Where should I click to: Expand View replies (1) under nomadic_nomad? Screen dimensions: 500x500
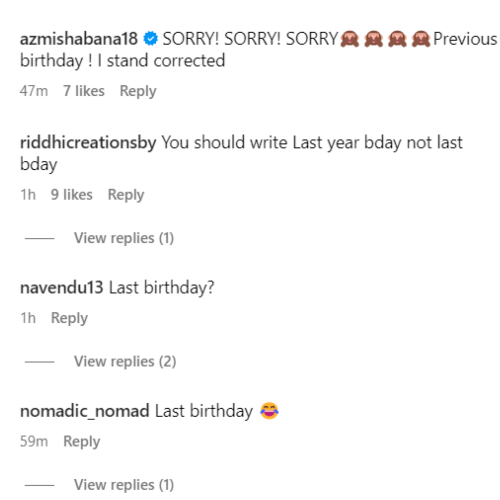coord(124,485)
